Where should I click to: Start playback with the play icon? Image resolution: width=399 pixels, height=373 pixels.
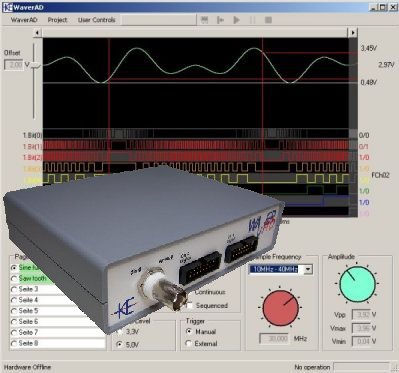click(x=236, y=20)
